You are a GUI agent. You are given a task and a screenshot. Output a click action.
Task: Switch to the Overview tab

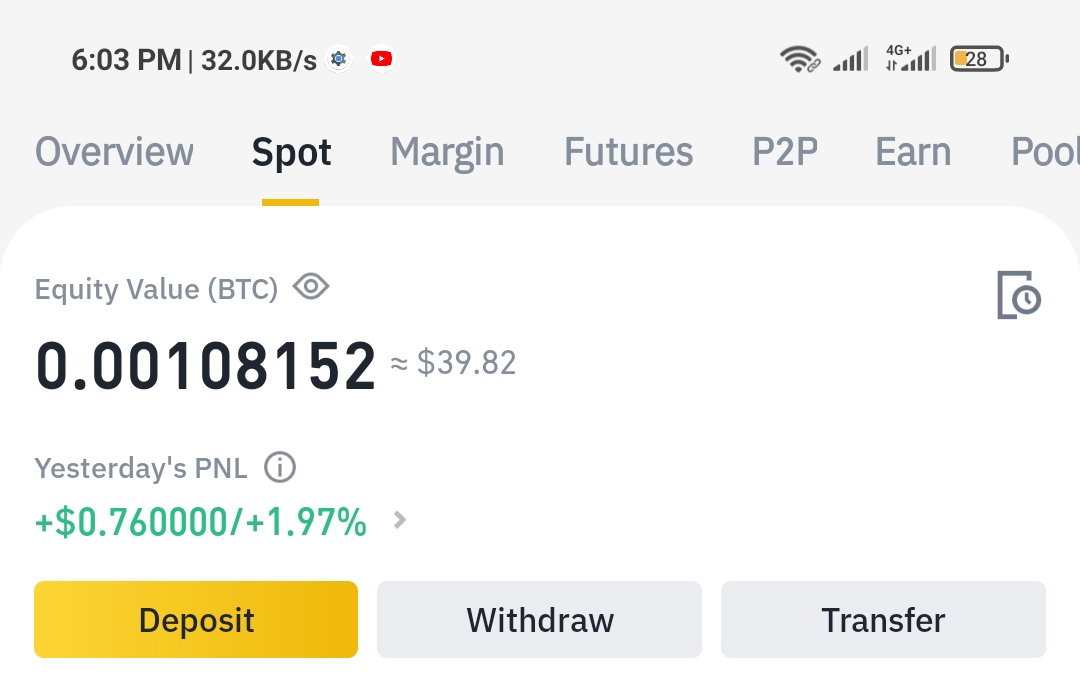114,152
